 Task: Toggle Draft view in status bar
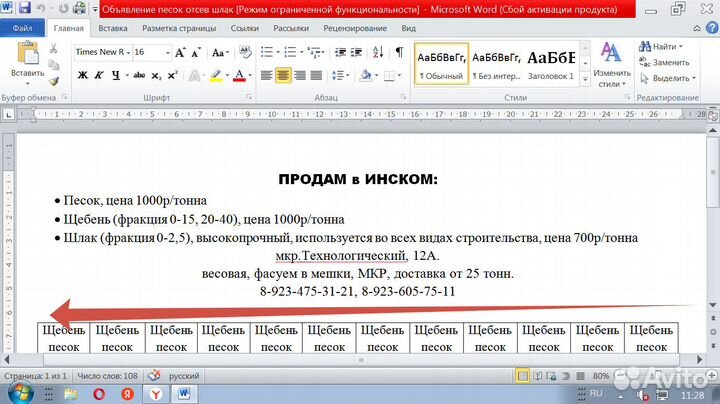[x=580, y=376]
